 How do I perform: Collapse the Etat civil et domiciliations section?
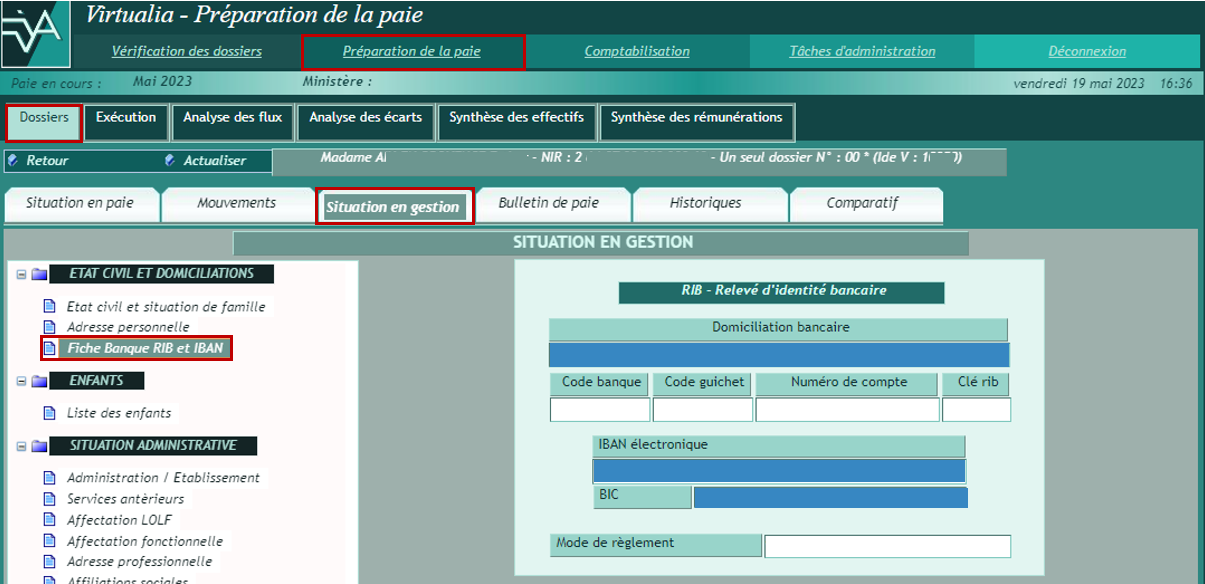(21, 274)
